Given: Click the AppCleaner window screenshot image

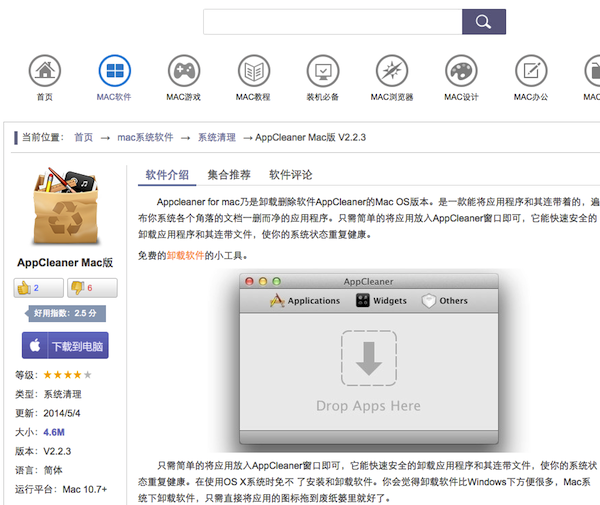Looking at the screenshot, I should pyautogui.click(x=369, y=359).
